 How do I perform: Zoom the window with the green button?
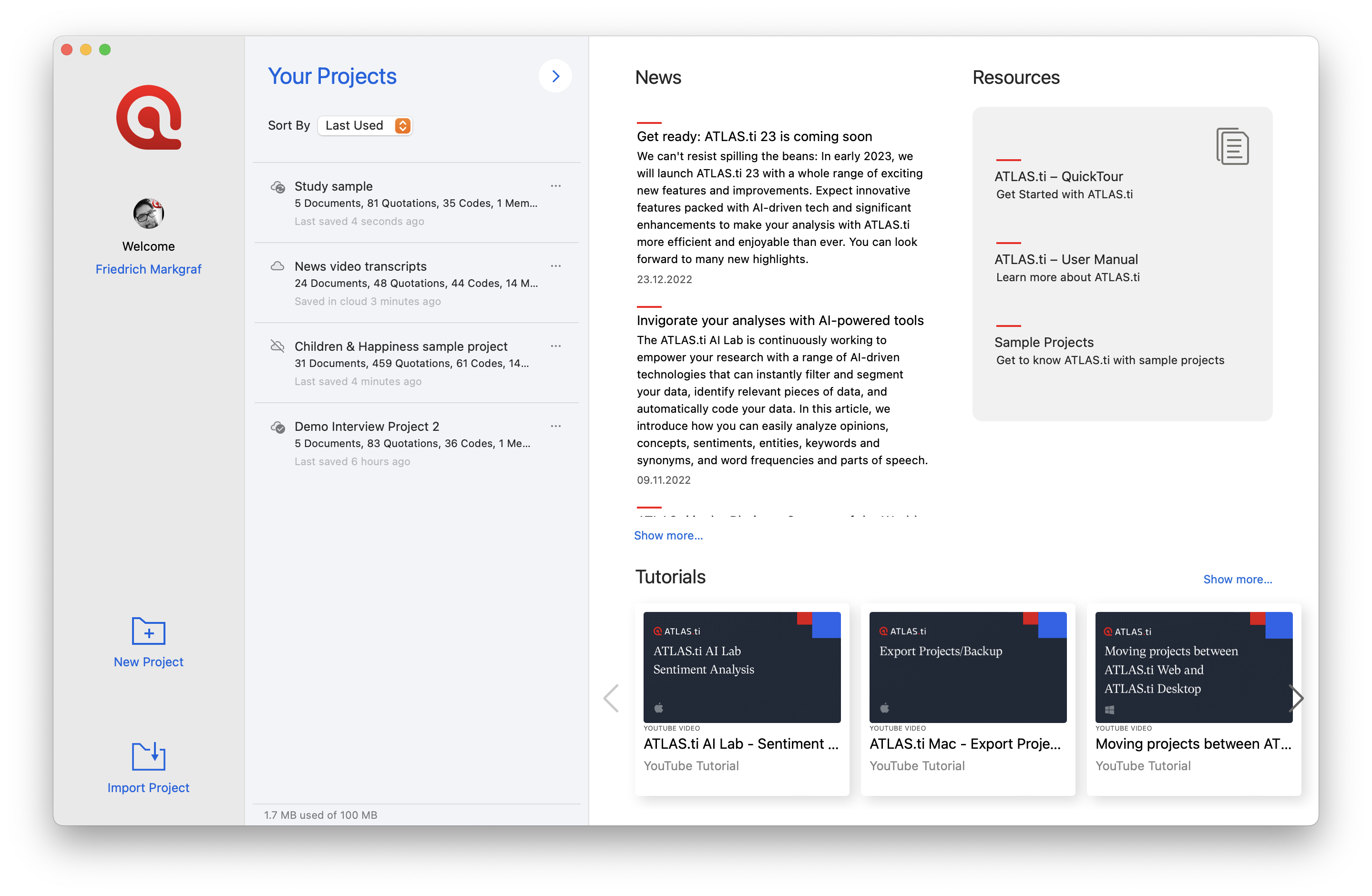point(105,50)
